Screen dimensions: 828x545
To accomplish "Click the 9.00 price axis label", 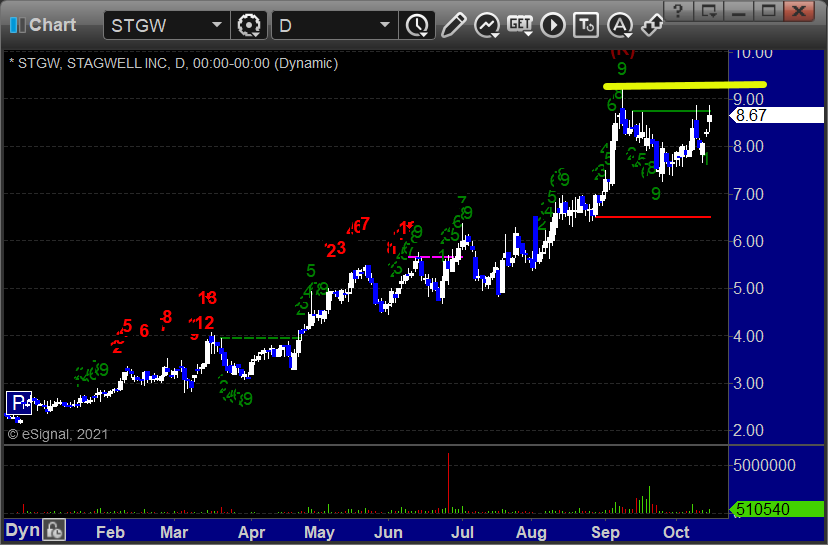I will (748, 99).
